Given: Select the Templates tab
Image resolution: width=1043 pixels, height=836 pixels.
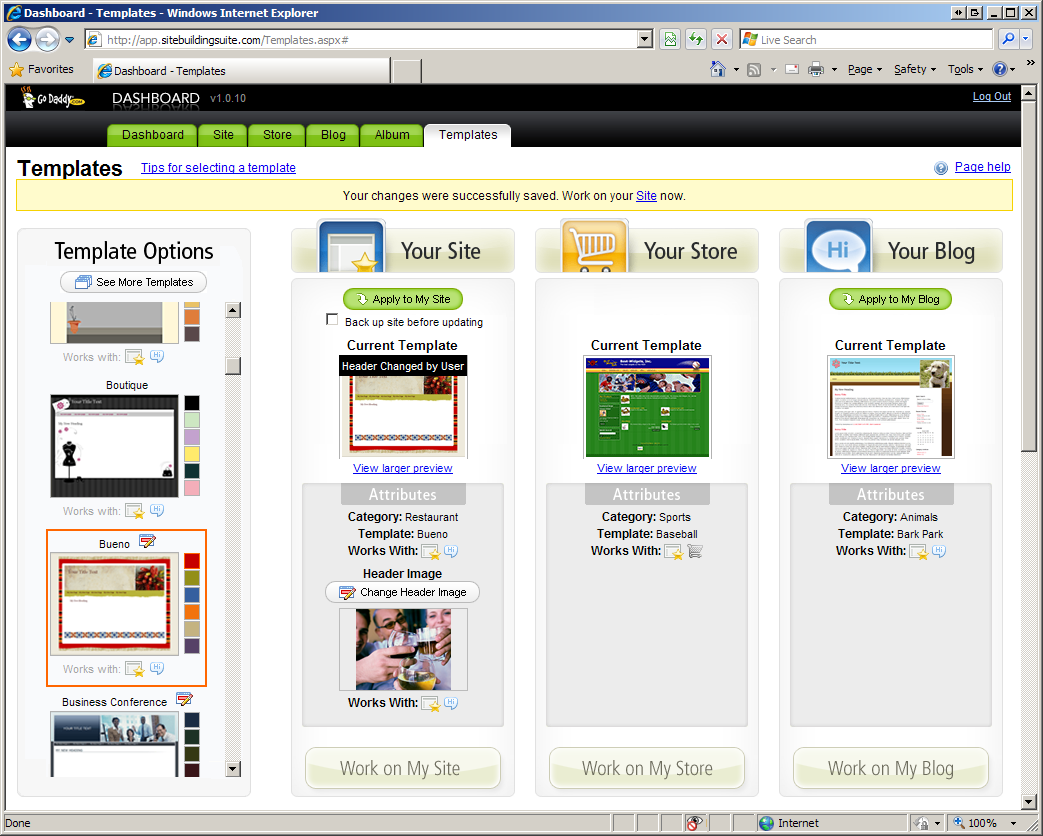Looking at the screenshot, I should [468, 135].
